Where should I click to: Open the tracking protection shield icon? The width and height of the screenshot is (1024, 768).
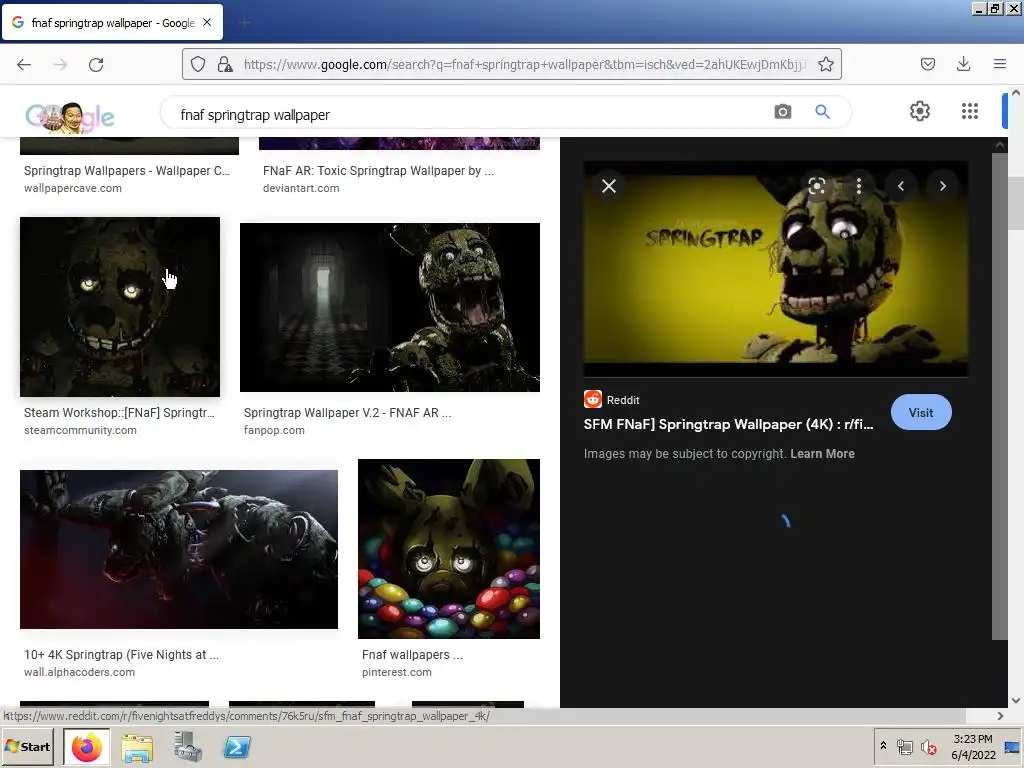198,64
